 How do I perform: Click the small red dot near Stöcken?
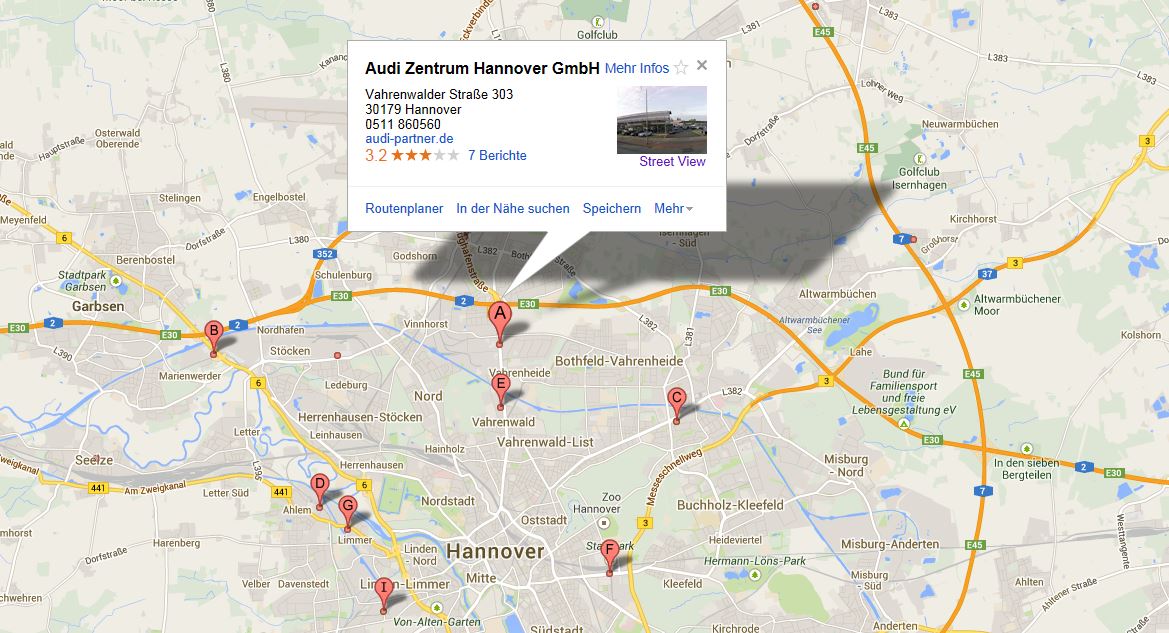338,356
